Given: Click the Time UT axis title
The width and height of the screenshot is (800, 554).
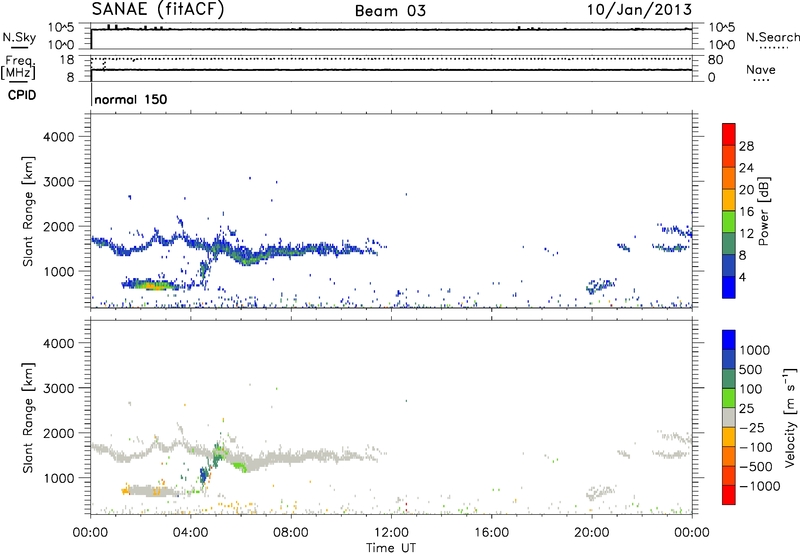Looking at the screenshot, I should coord(391,548).
